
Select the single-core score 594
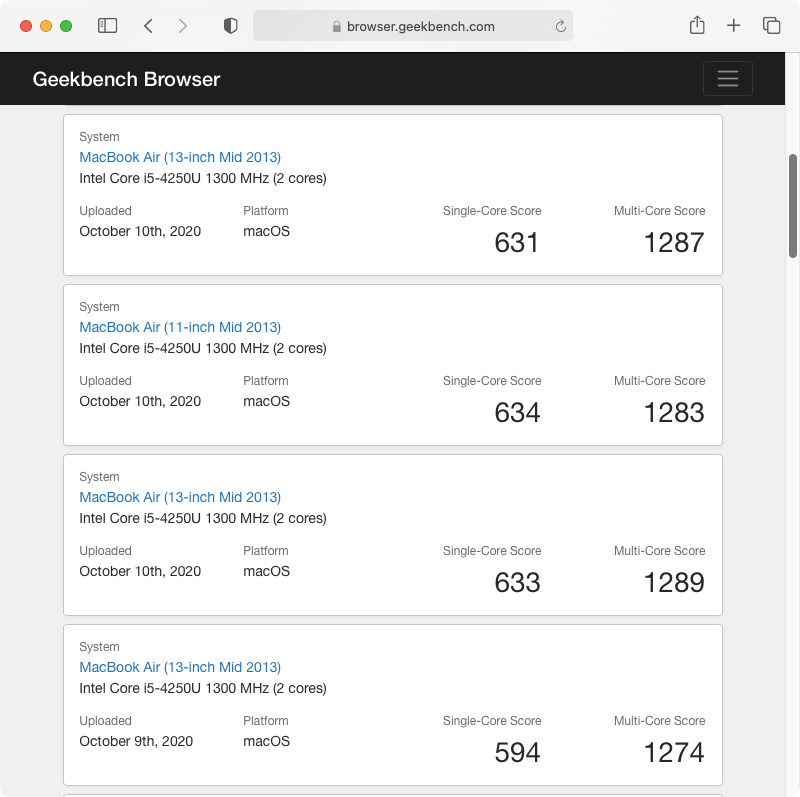pos(517,752)
